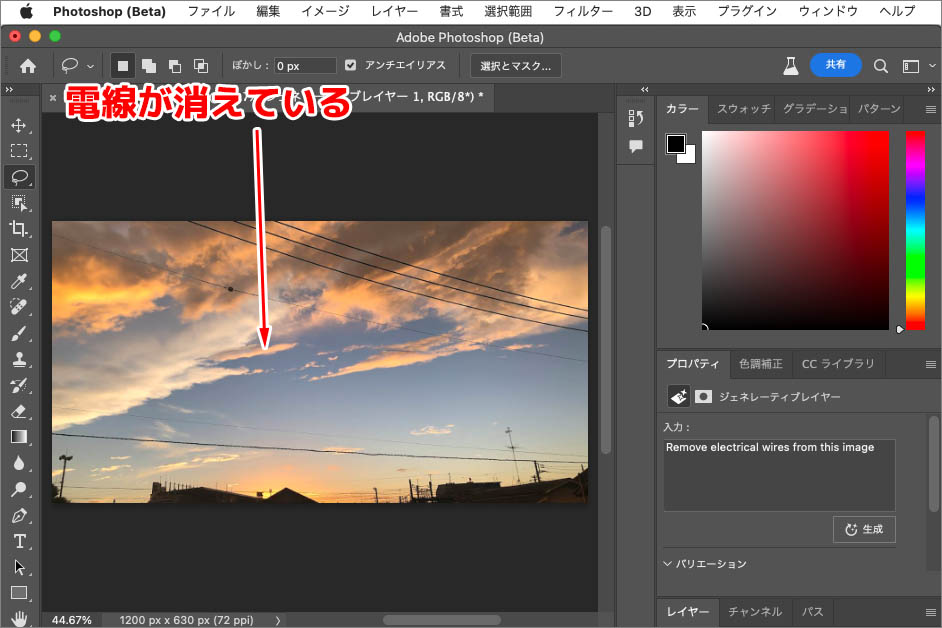Open the History panel icon
This screenshot has width=942, height=628.
636,118
